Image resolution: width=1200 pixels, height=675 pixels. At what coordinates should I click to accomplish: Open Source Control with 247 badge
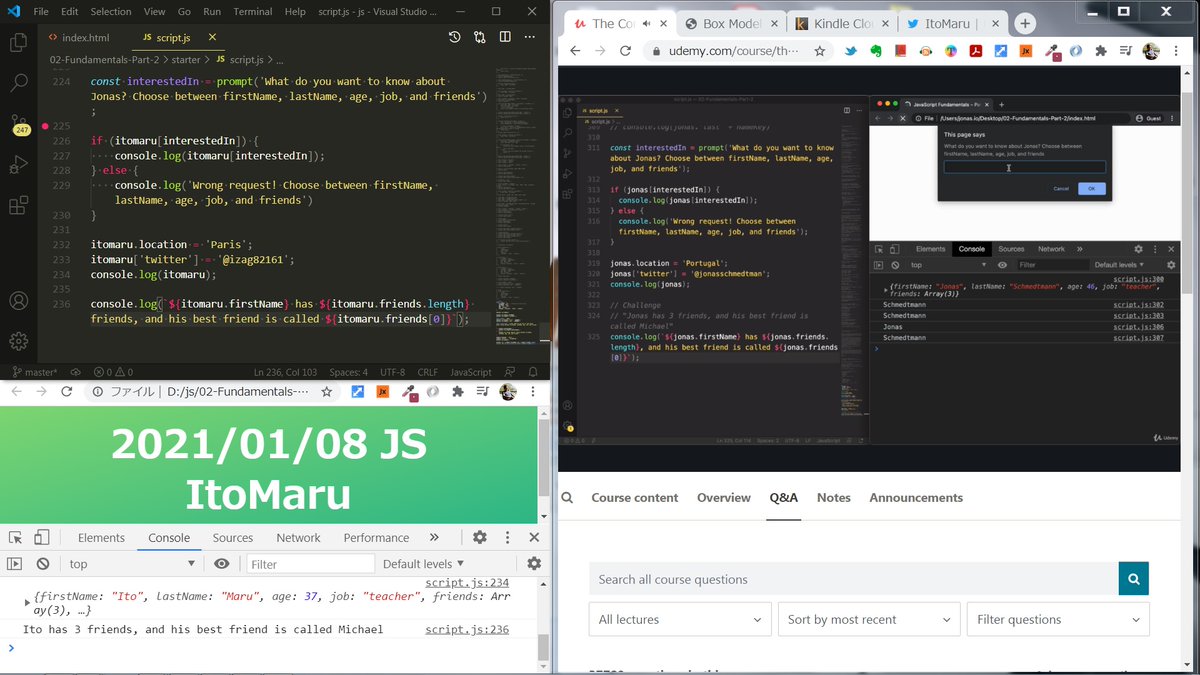click(19, 125)
